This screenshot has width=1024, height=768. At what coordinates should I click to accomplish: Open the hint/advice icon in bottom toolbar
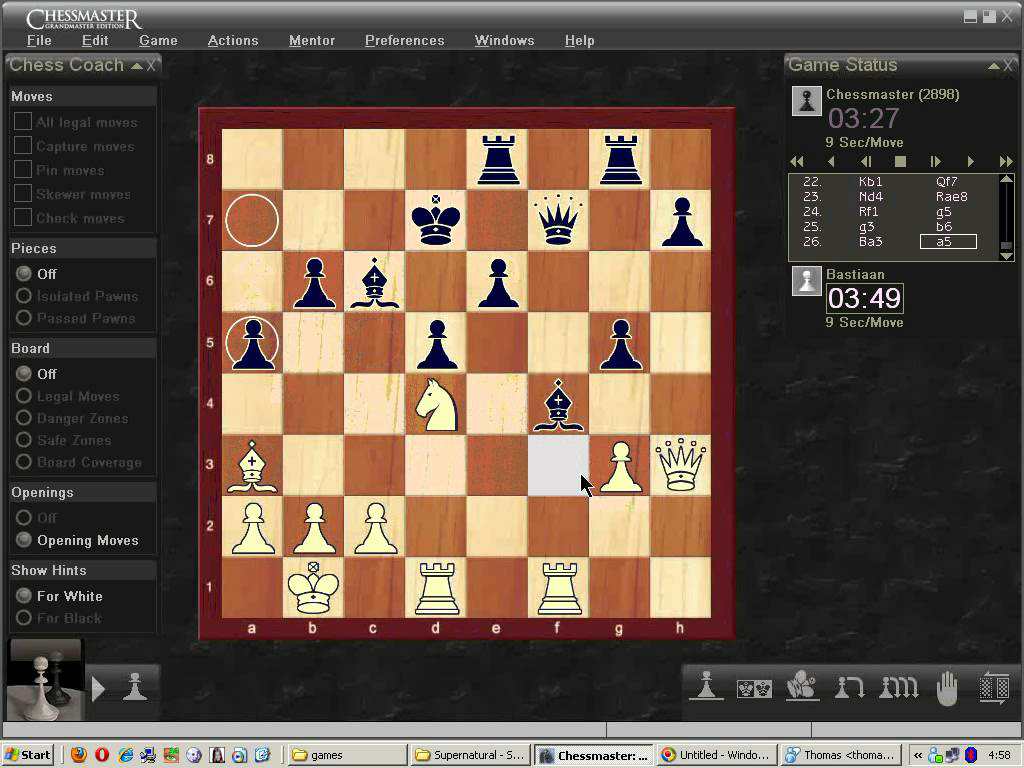tap(802, 687)
